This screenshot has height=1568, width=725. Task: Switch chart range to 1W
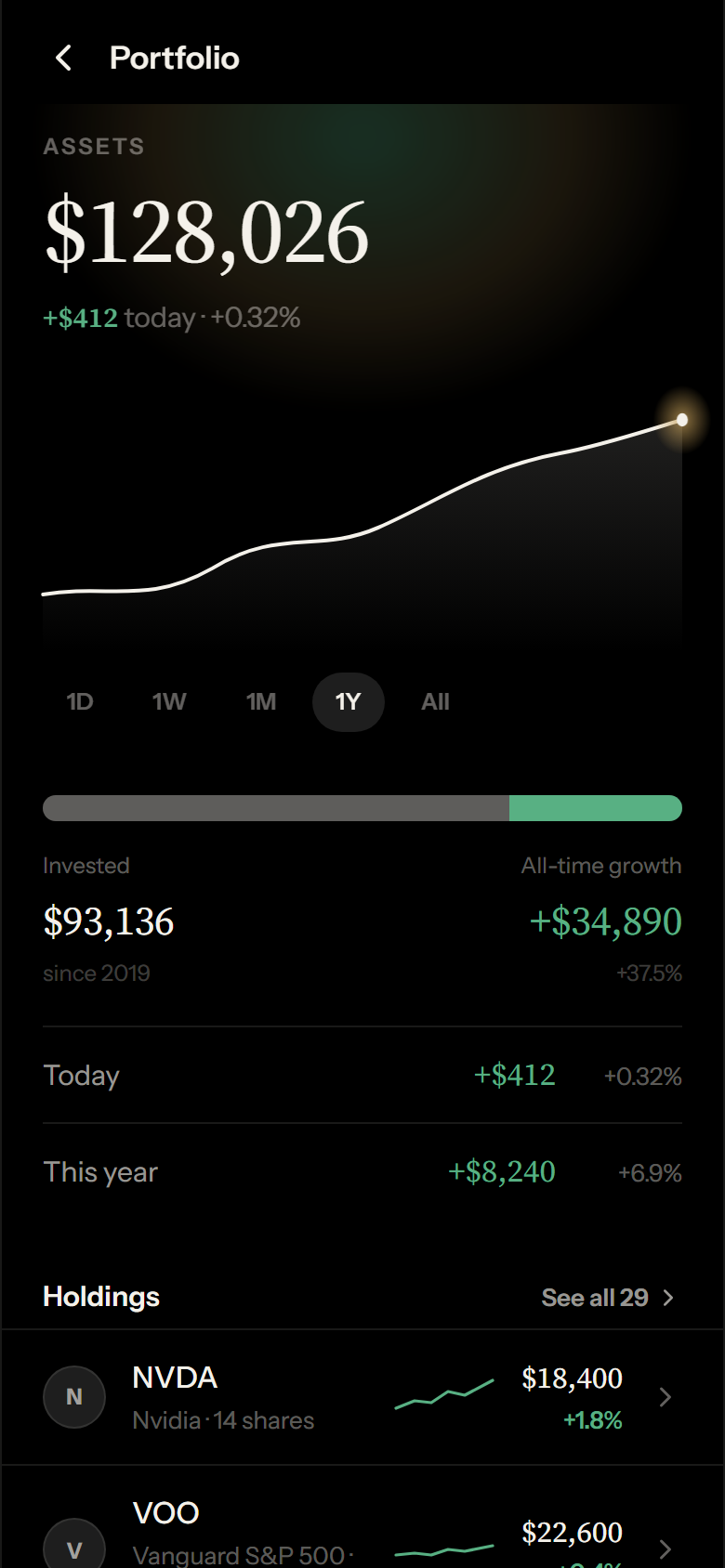169,702
